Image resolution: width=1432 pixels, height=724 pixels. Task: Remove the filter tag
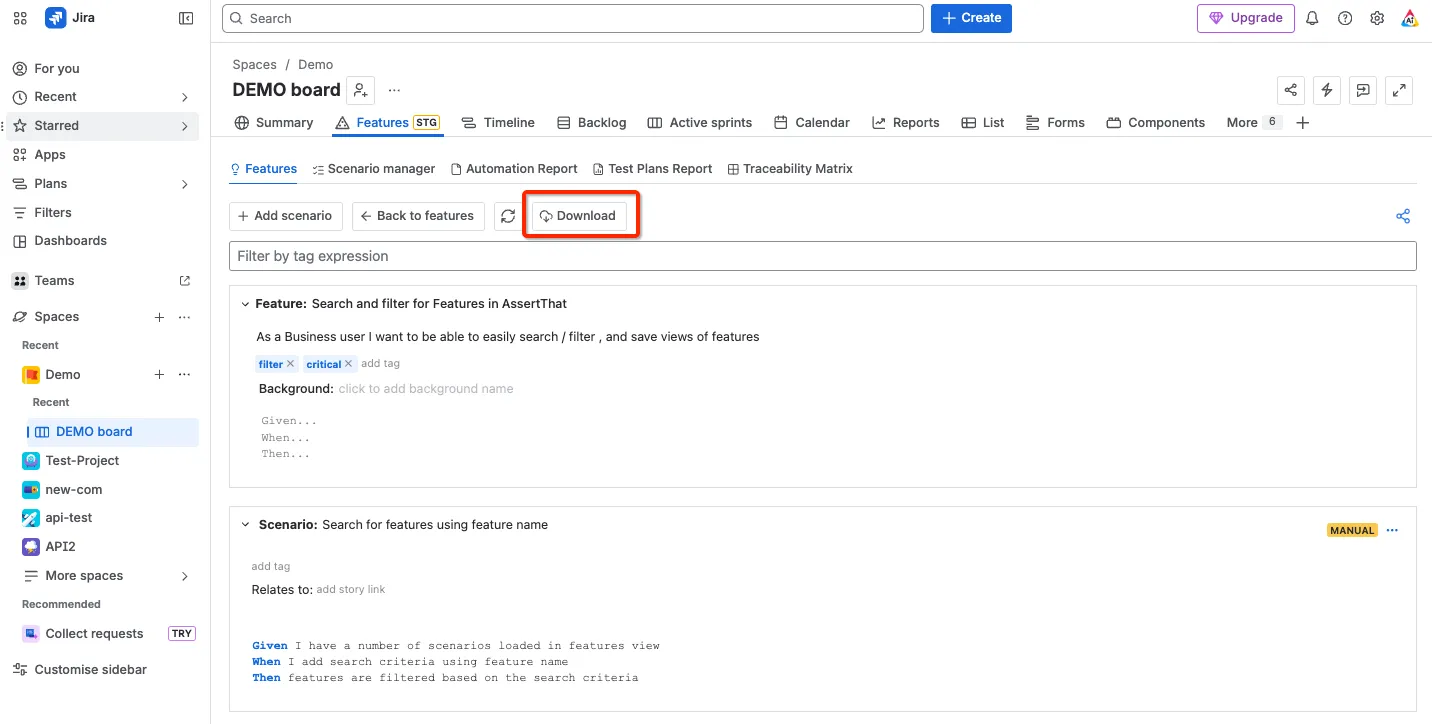point(291,364)
